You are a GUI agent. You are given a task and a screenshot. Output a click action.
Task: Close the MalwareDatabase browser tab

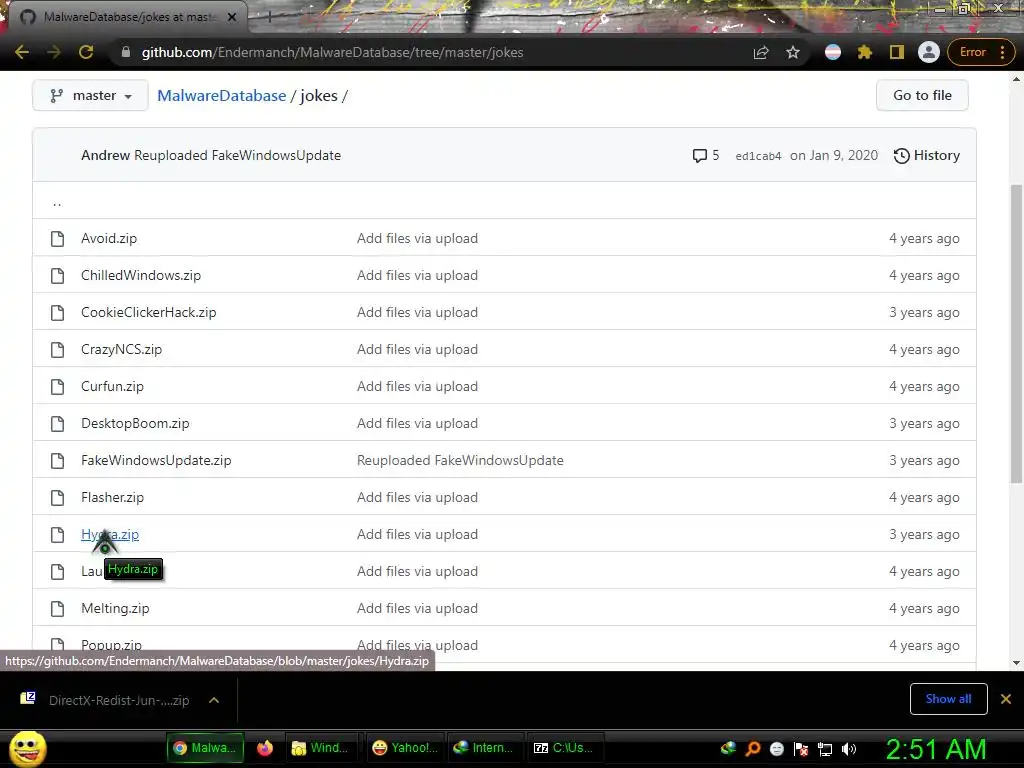pyautogui.click(x=232, y=17)
